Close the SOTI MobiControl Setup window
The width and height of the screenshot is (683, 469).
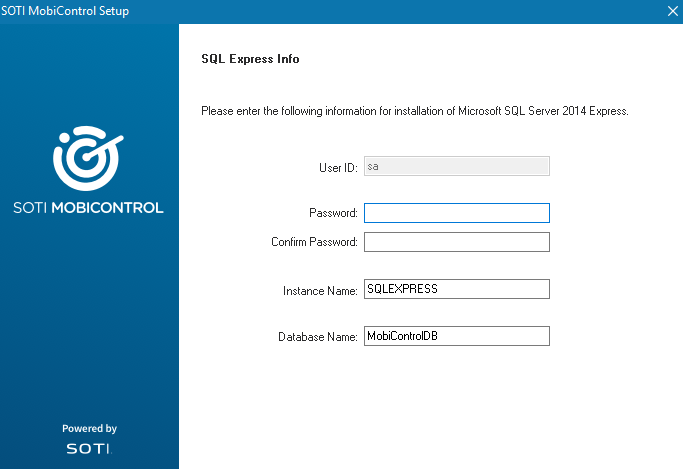pyautogui.click(x=672, y=11)
